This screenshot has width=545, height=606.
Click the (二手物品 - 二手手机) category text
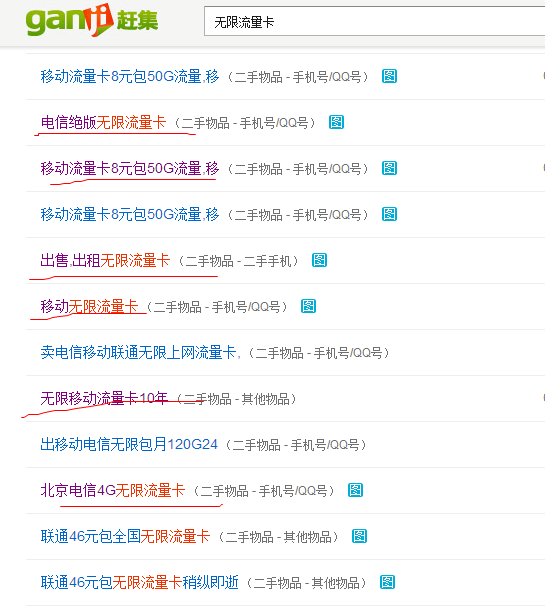pos(239,261)
